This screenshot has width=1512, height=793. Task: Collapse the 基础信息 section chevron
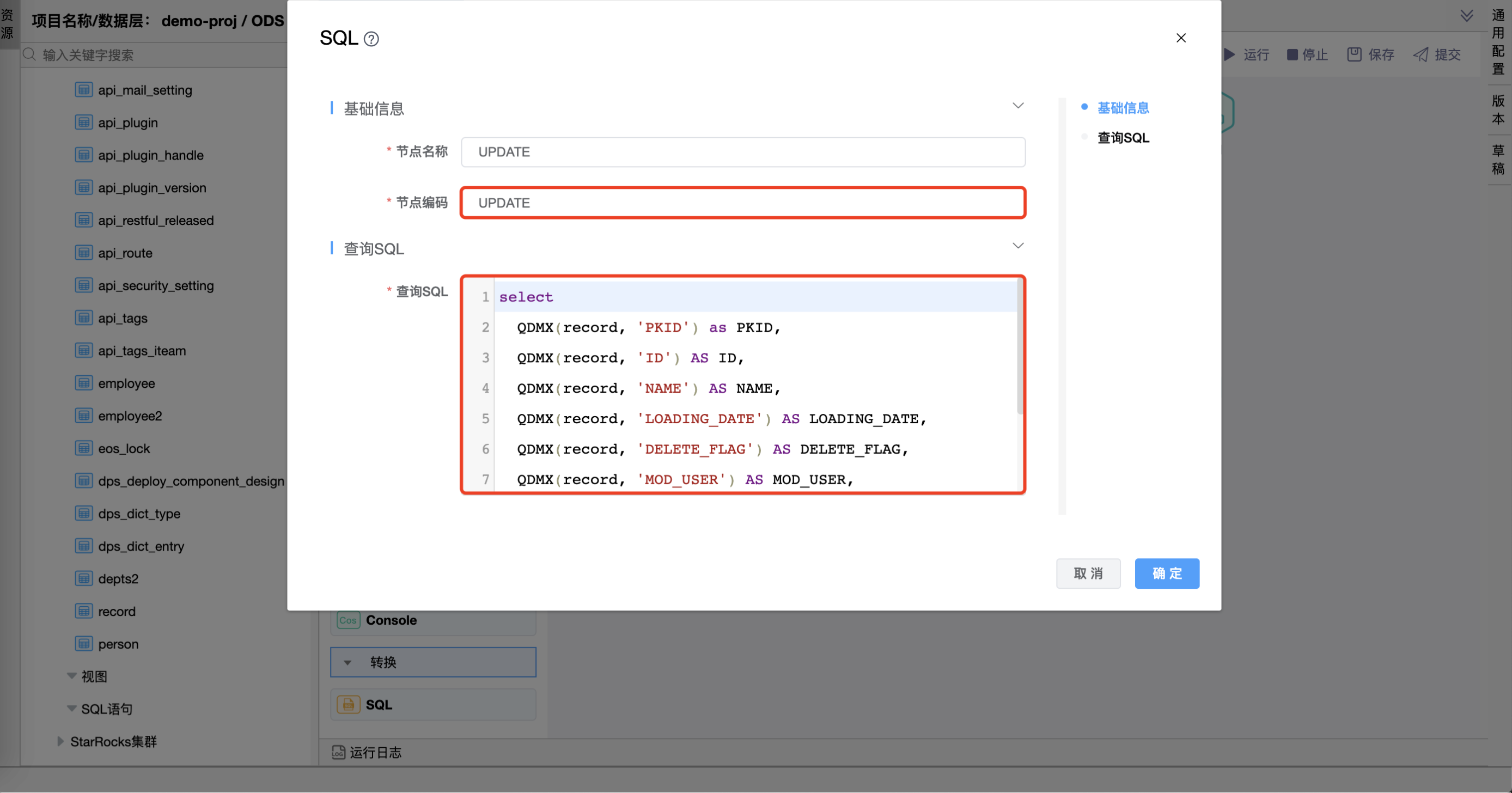[1018, 106]
